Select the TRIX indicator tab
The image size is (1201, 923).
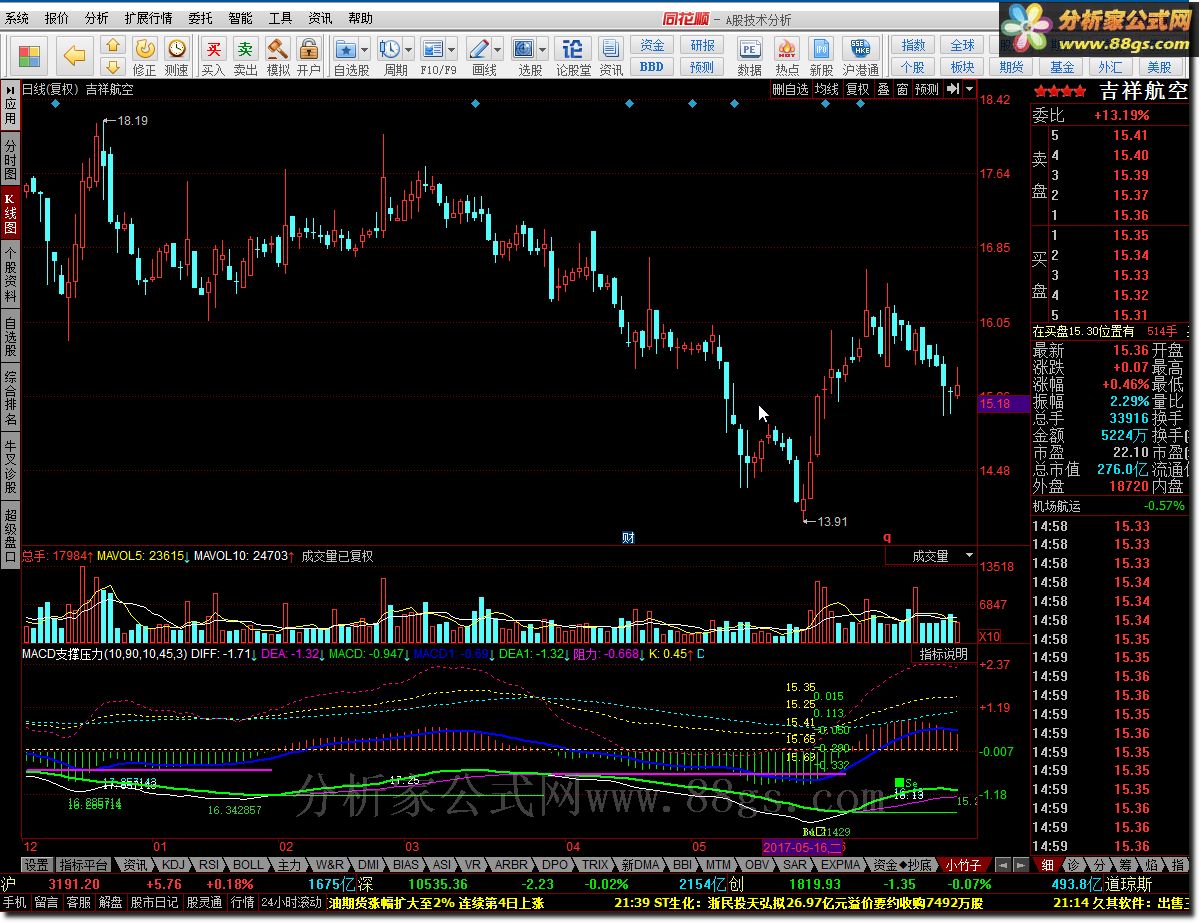click(595, 865)
